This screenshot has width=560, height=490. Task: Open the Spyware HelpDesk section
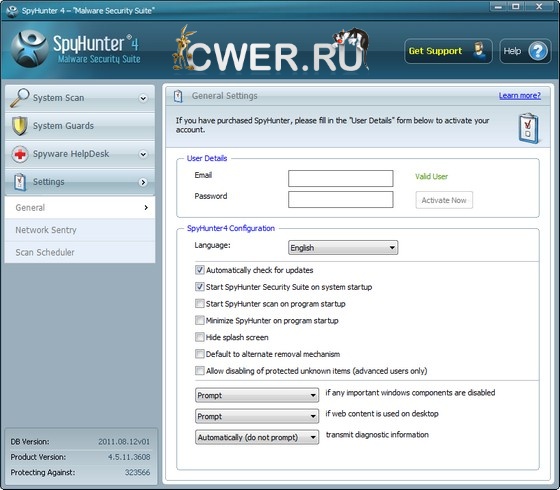[80, 154]
